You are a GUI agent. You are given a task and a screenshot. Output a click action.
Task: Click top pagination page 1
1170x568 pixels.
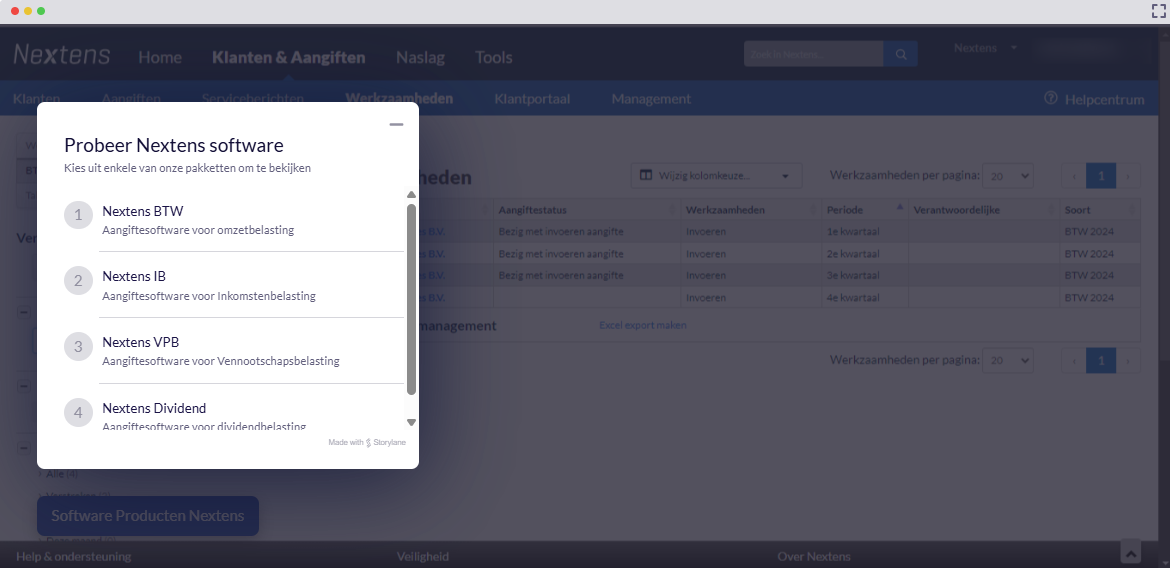click(1101, 176)
